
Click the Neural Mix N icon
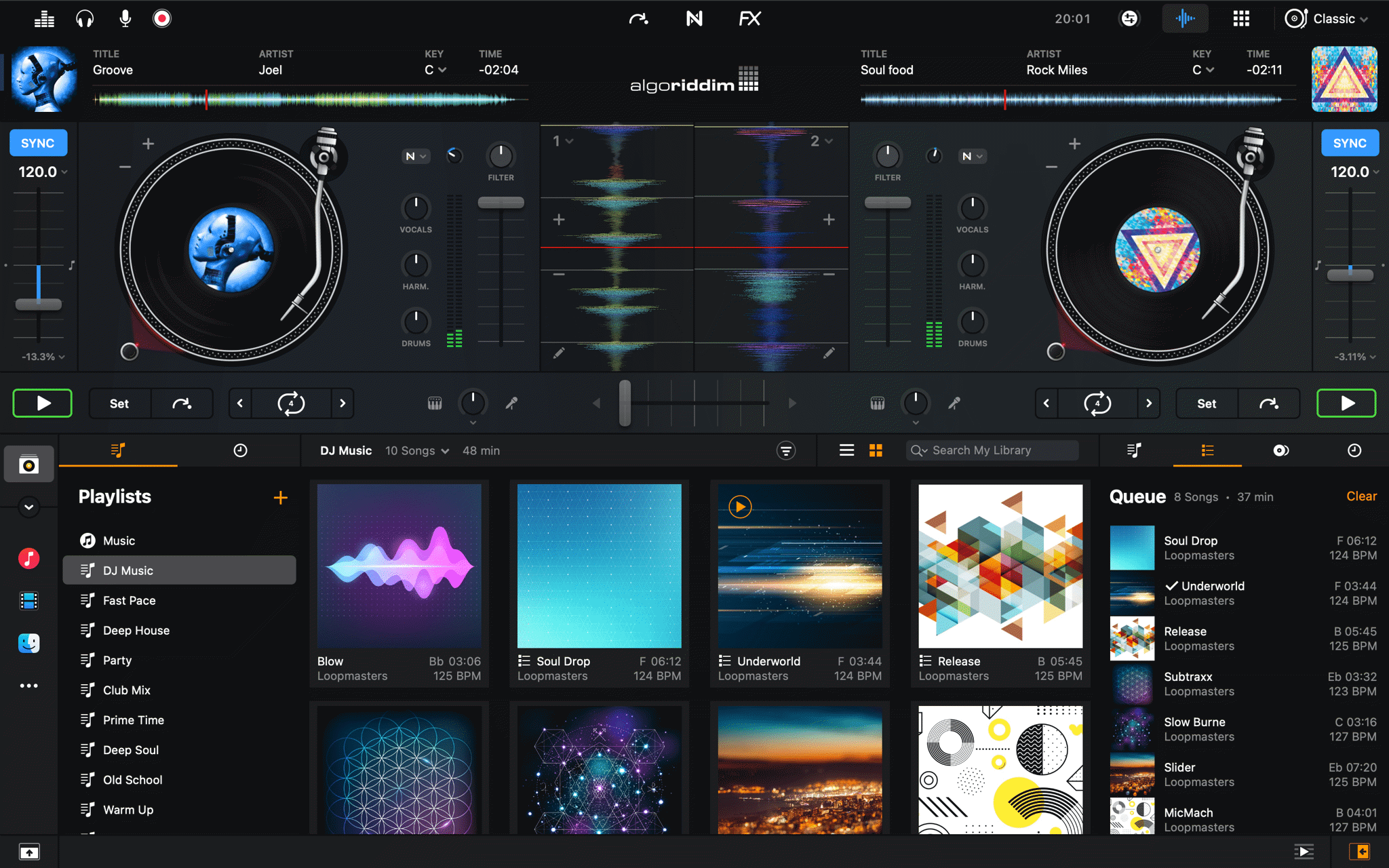click(694, 18)
